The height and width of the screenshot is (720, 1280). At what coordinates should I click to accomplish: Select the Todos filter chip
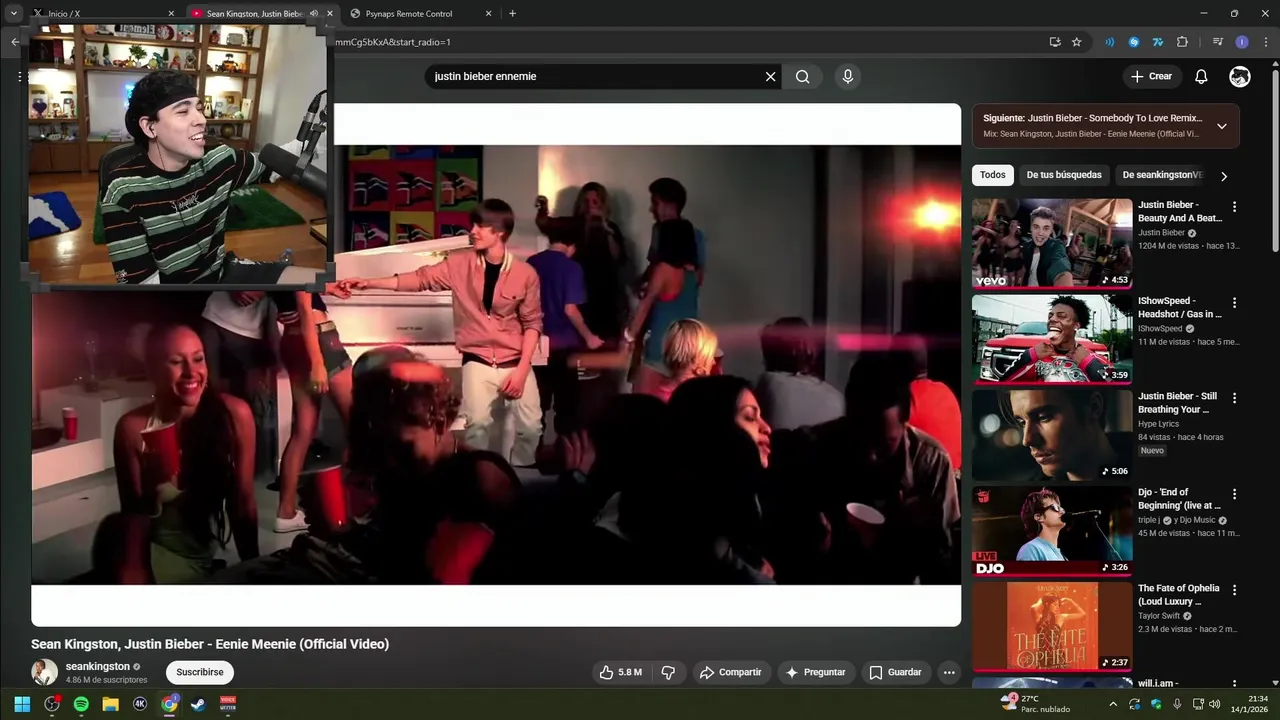click(993, 175)
